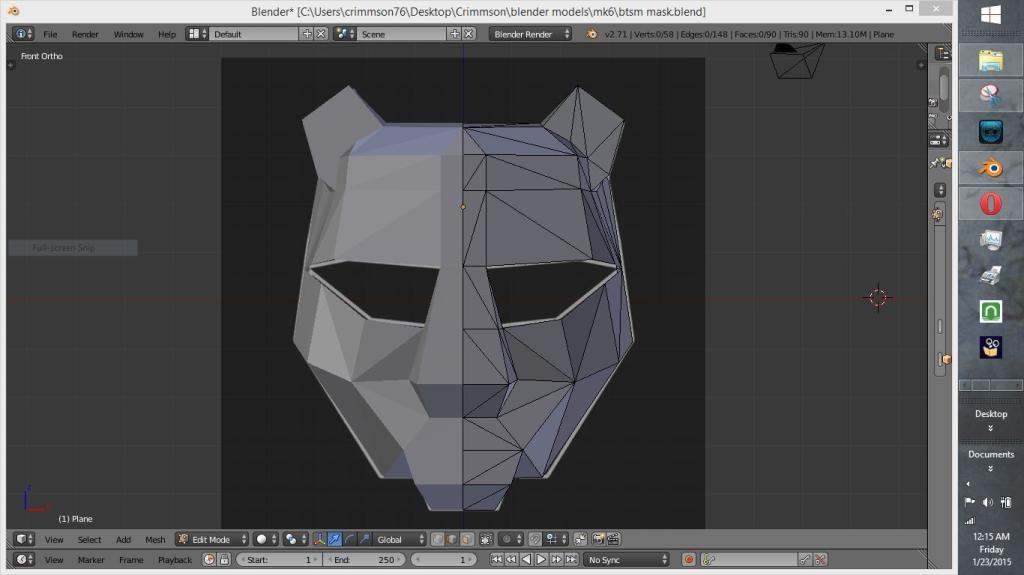Click the delete keyframes crossed-key icon
The height and width of the screenshot is (575, 1024).
(x=821, y=560)
